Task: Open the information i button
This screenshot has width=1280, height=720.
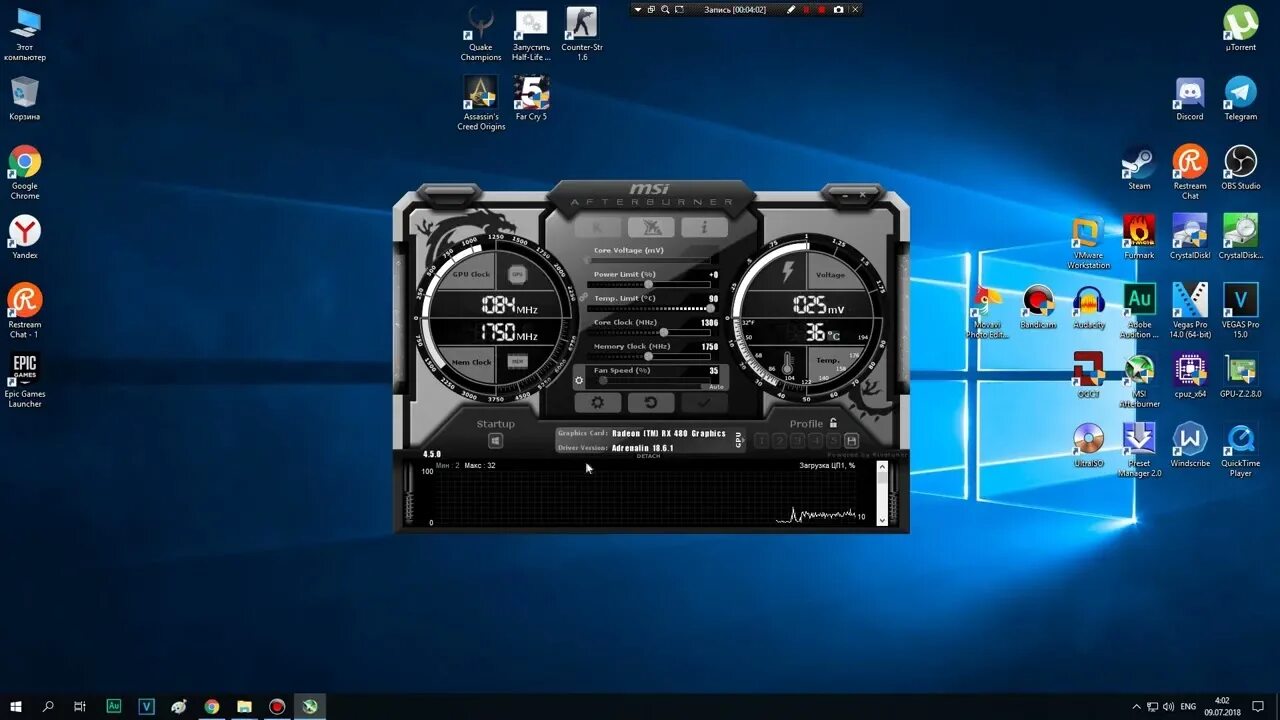Action: click(704, 227)
